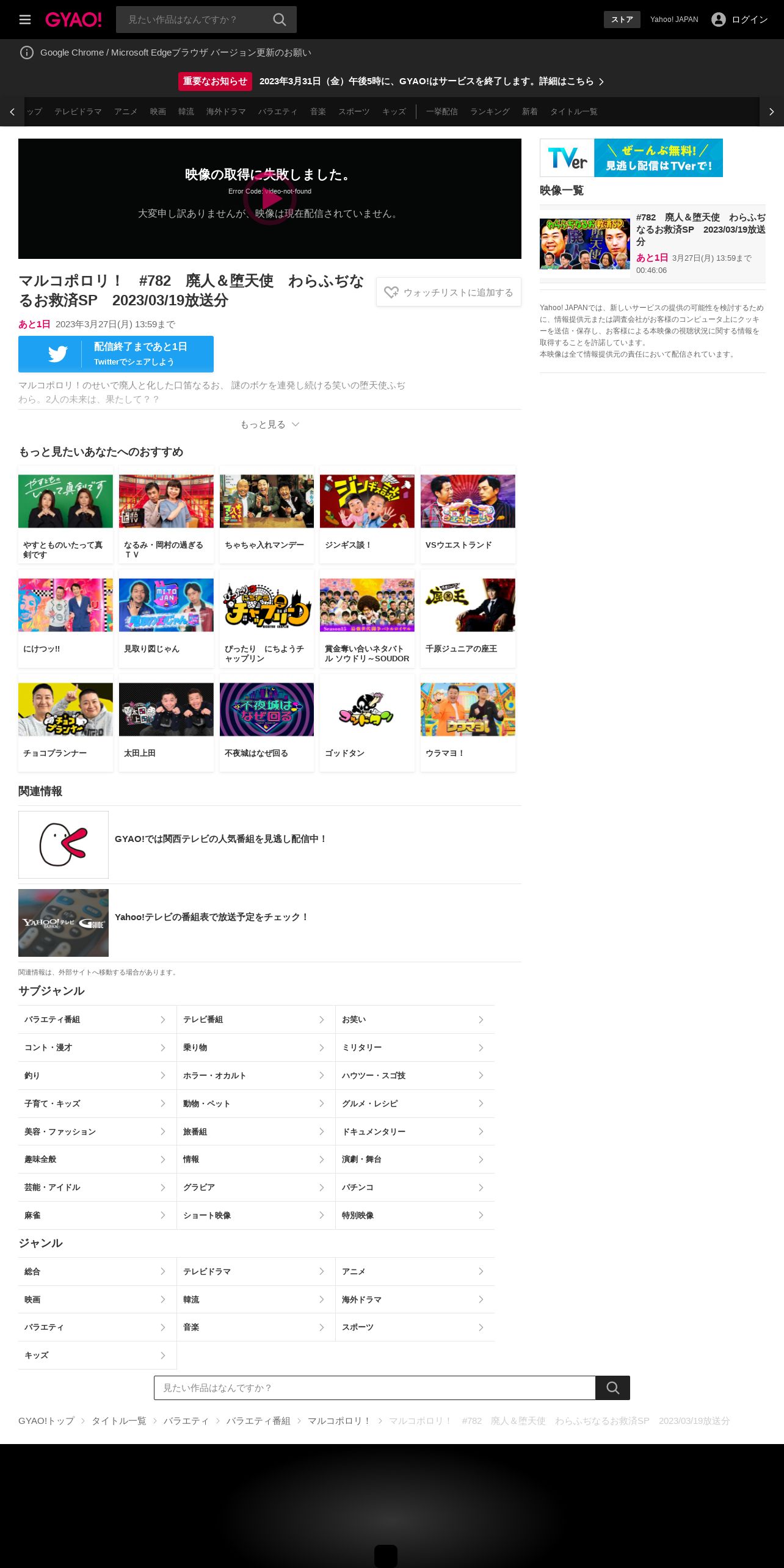Screen dimensions: 784x1568
Task: Open にけつッ!! thumbnail
Action: click(65, 605)
